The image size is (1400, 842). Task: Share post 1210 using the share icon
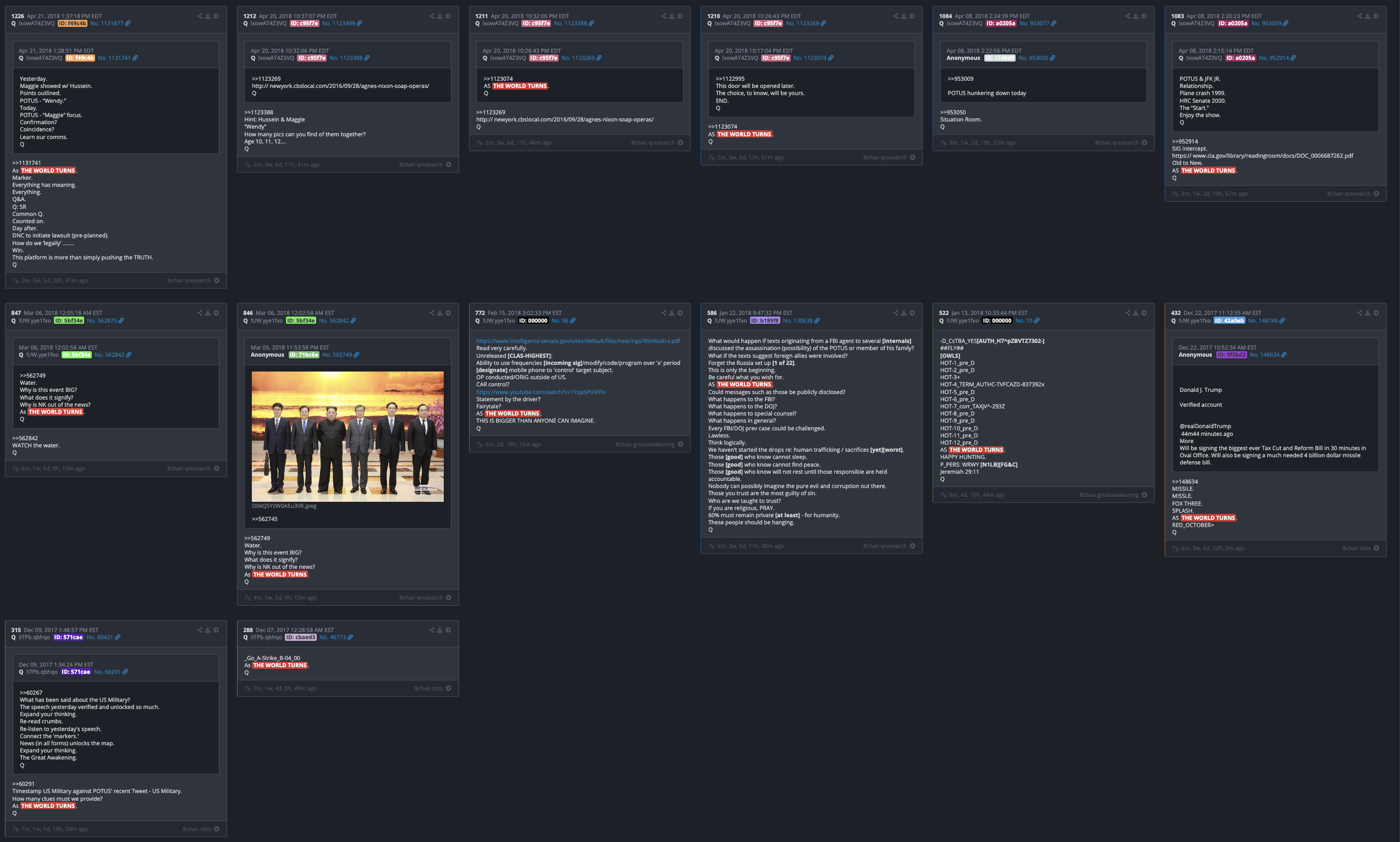[896, 16]
